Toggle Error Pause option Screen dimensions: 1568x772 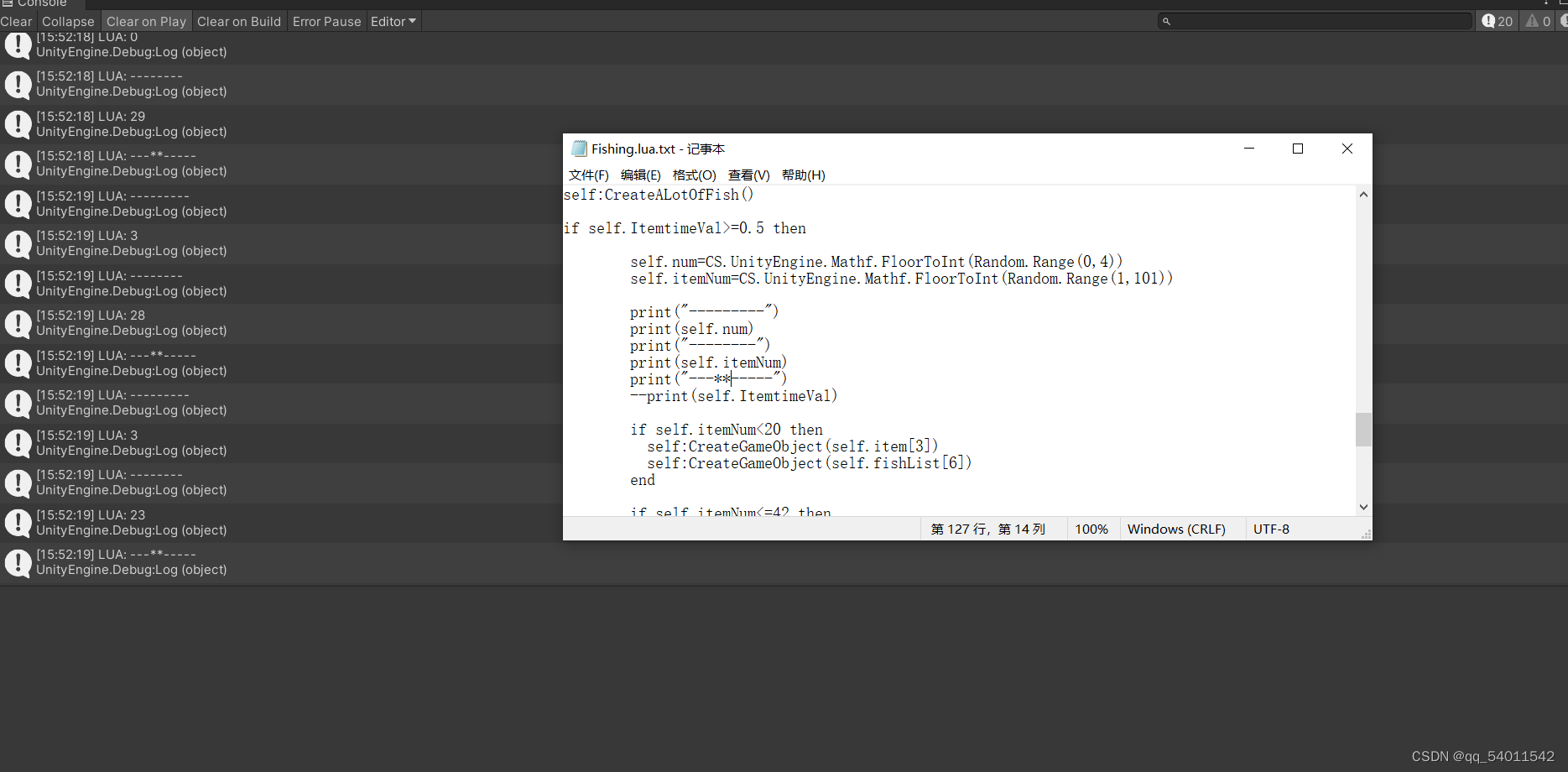326,22
